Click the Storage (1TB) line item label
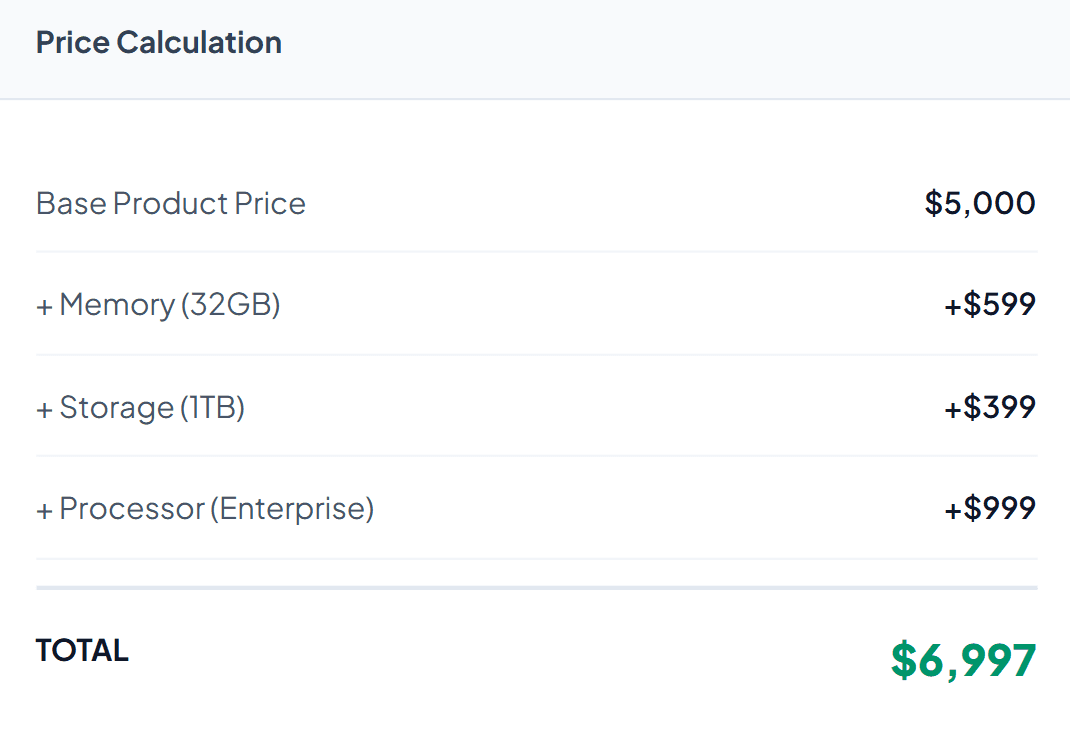 coord(152,408)
